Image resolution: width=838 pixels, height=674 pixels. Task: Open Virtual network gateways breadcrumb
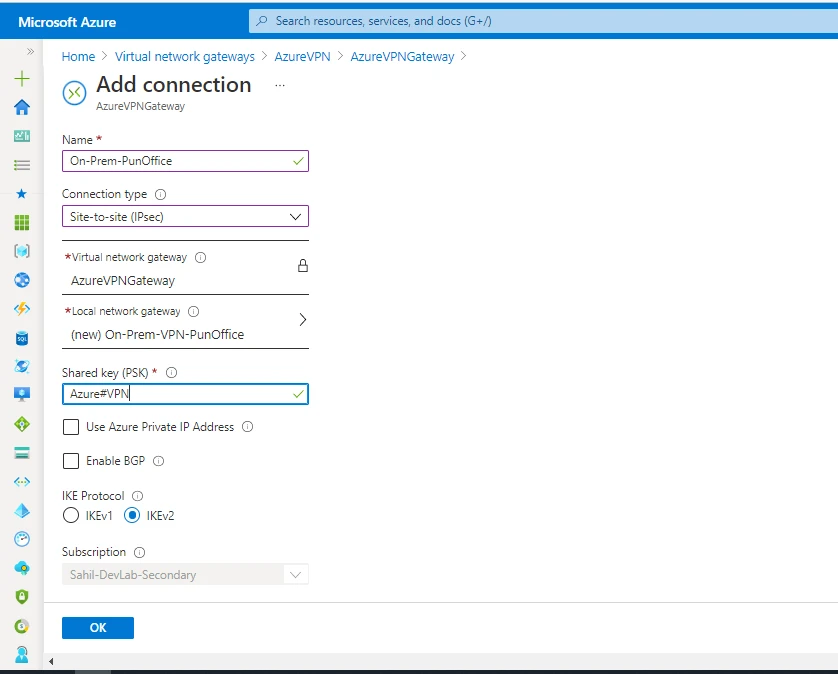tap(184, 56)
